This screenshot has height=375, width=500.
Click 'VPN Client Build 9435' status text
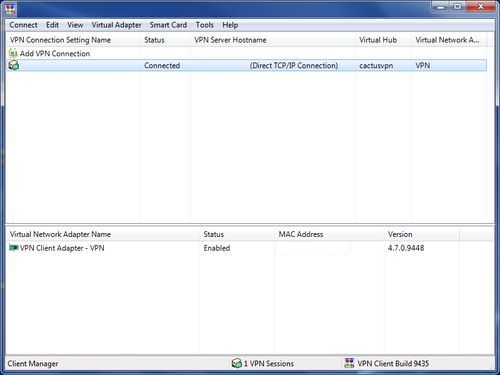click(x=393, y=364)
